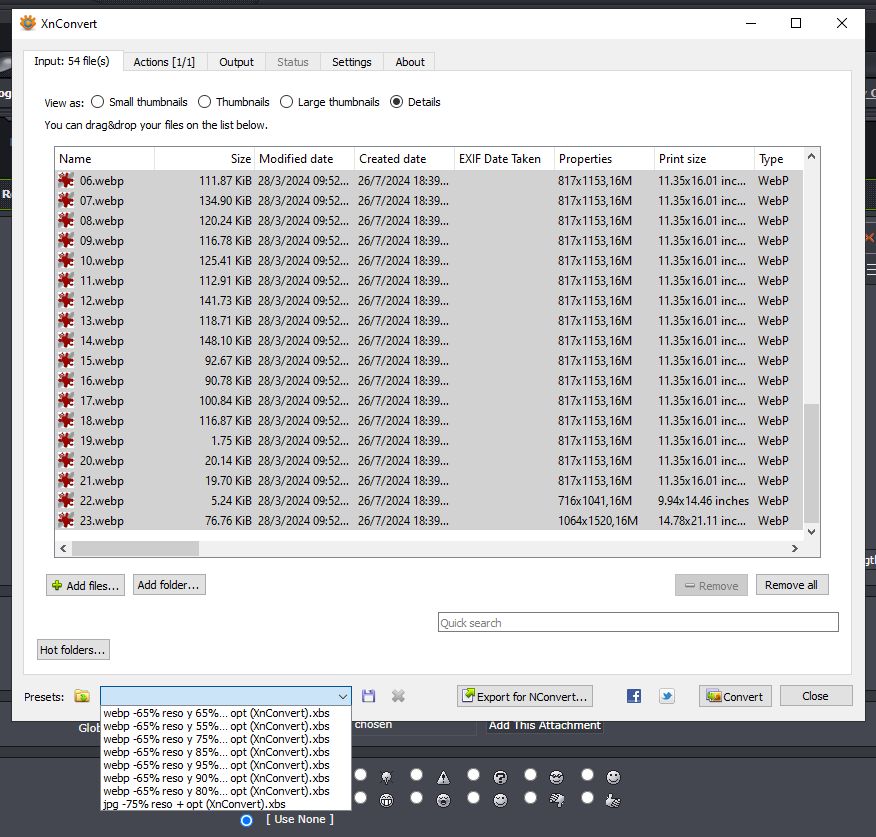
Task: Click the file icon for 06.webp
Action: coord(66,180)
